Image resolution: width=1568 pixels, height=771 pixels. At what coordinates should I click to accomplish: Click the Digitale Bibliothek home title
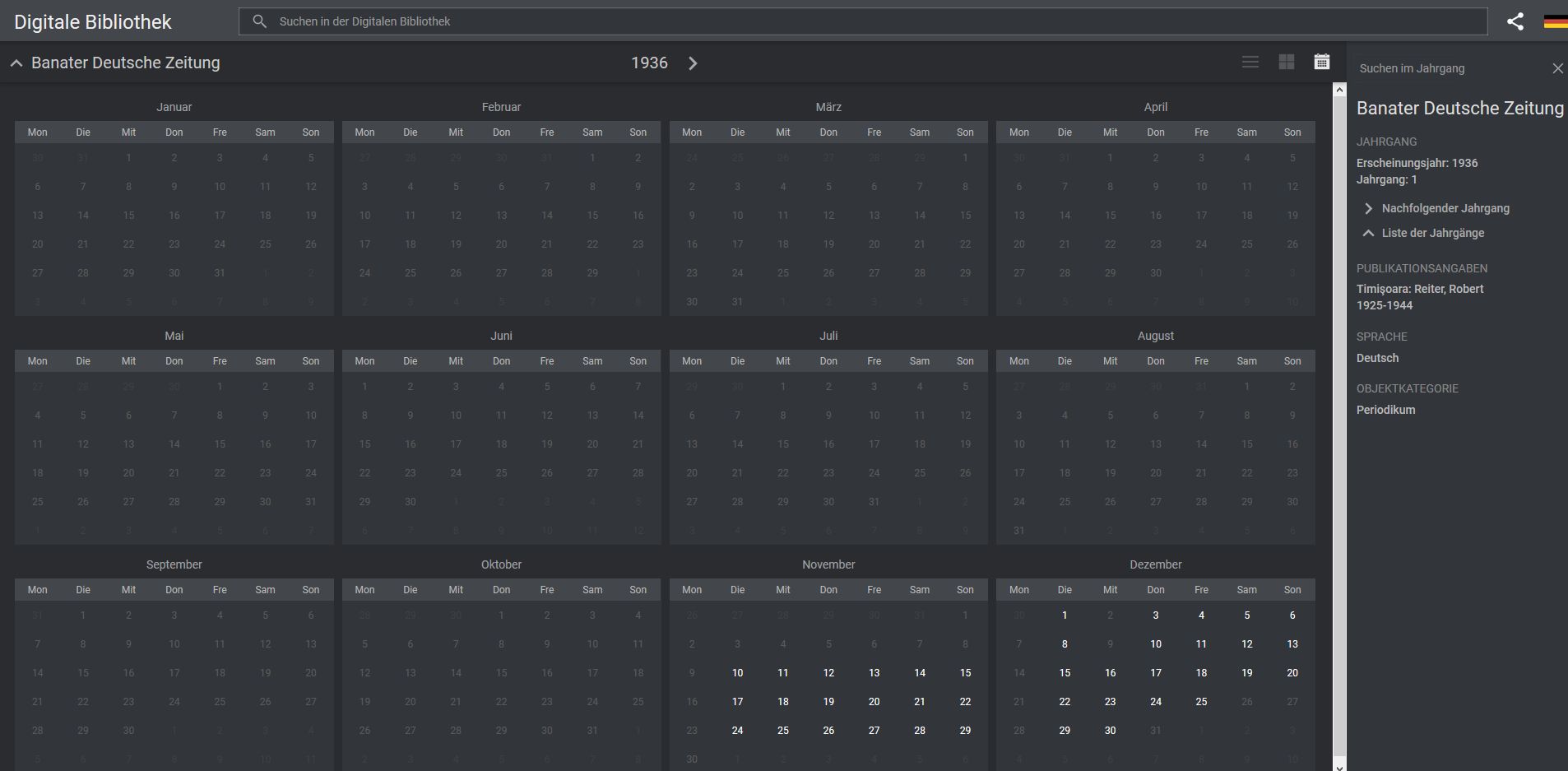(93, 22)
